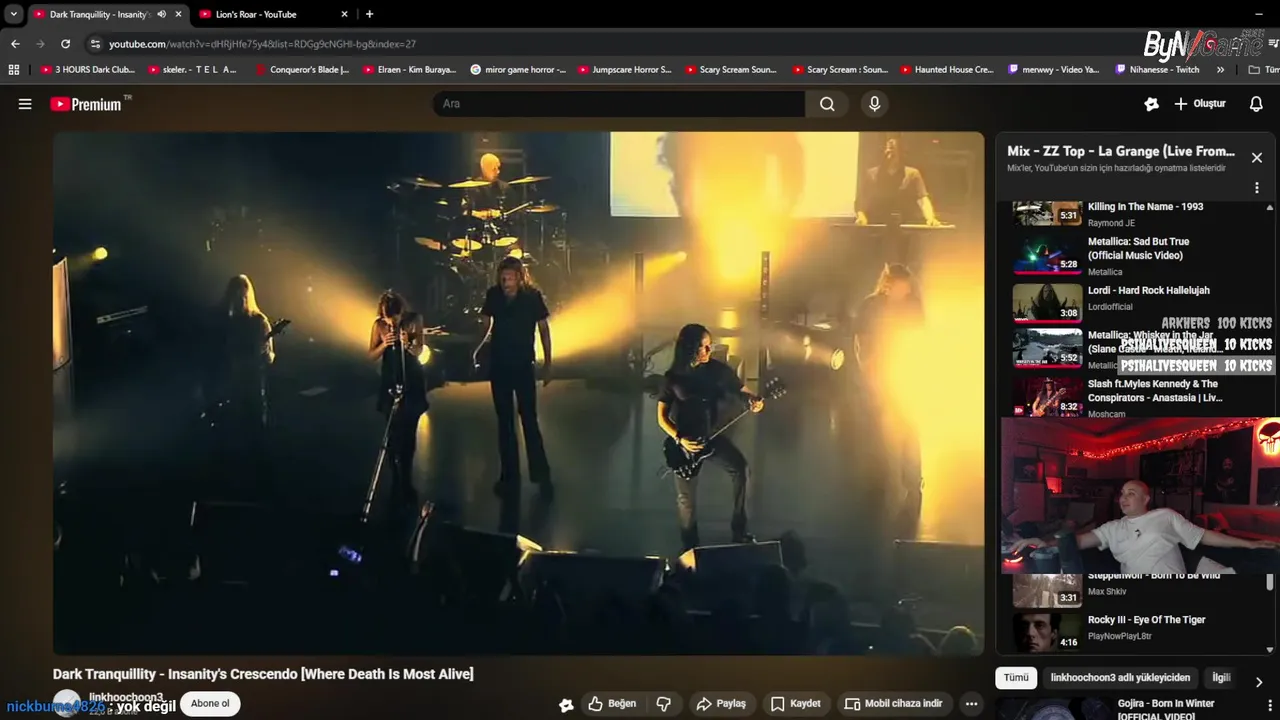Viewport: 1280px width, 720px height.
Task: Open more actions three-dot button under video
Action: pos(971,704)
